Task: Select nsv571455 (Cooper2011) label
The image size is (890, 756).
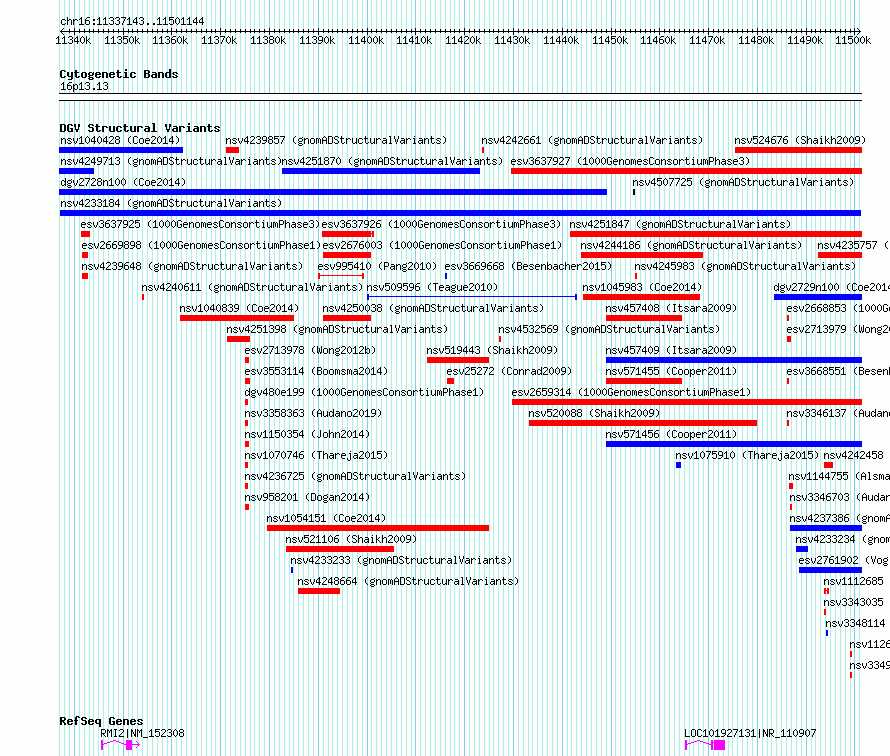Action: tap(671, 371)
